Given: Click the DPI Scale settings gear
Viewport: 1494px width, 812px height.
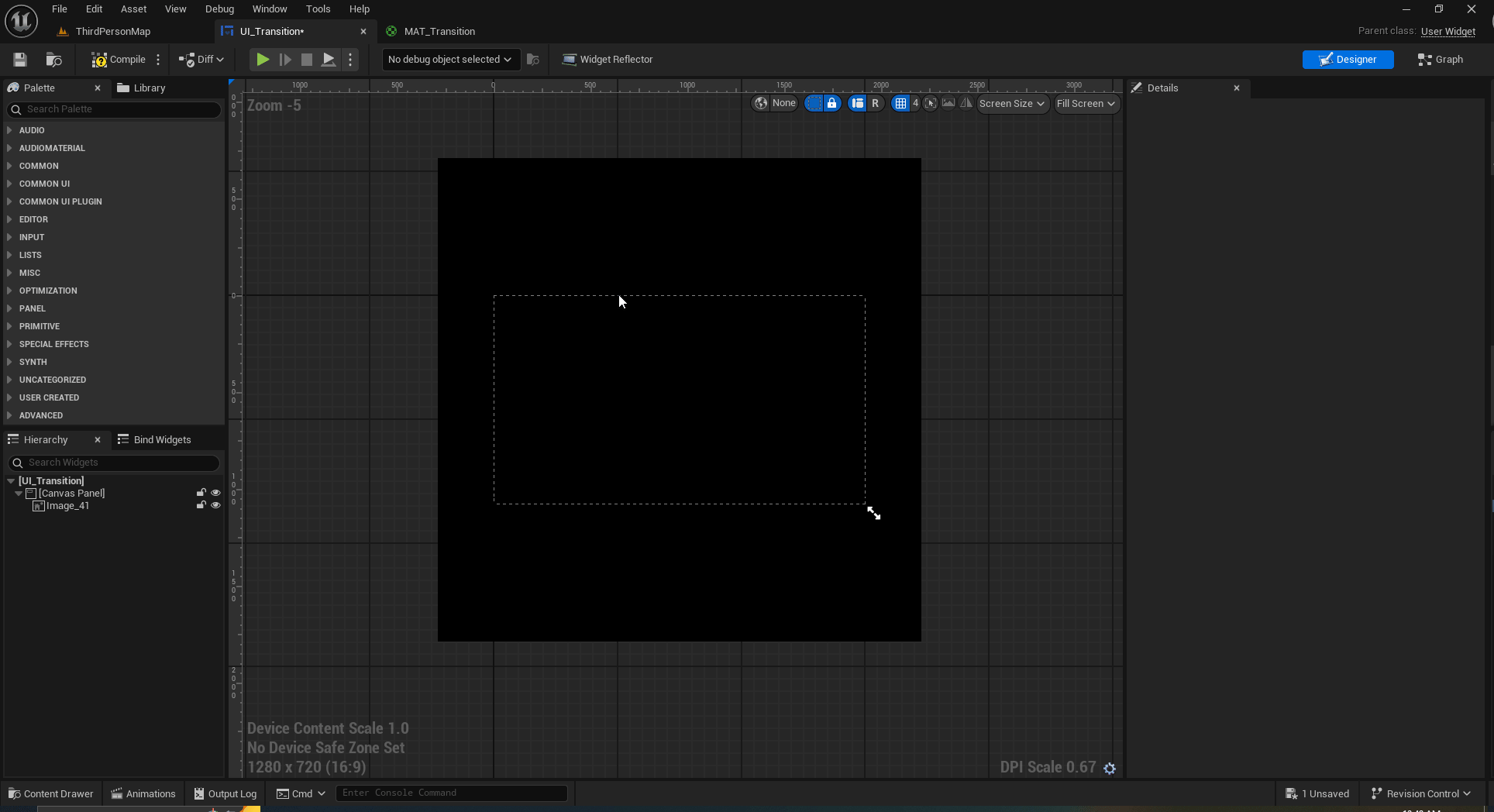Looking at the screenshot, I should coord(1110,768).
